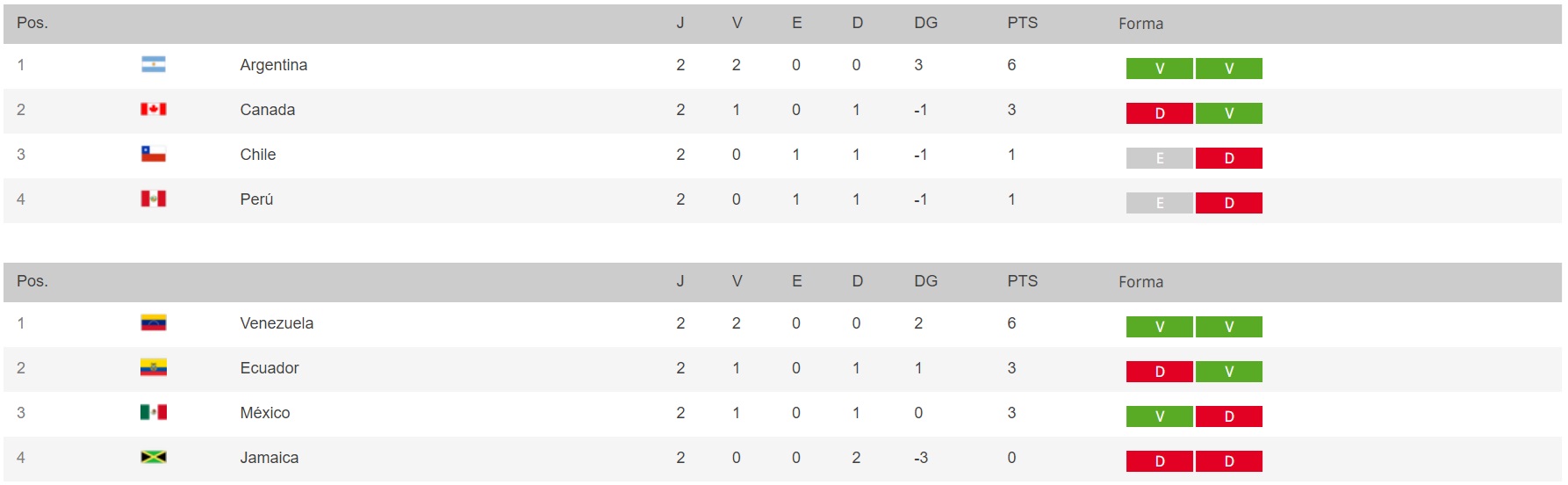This screenshot has height=485, width=1568.
Task: Click the Venezuela flag icon
Action: pyautogui.click(x=154, y=322)
